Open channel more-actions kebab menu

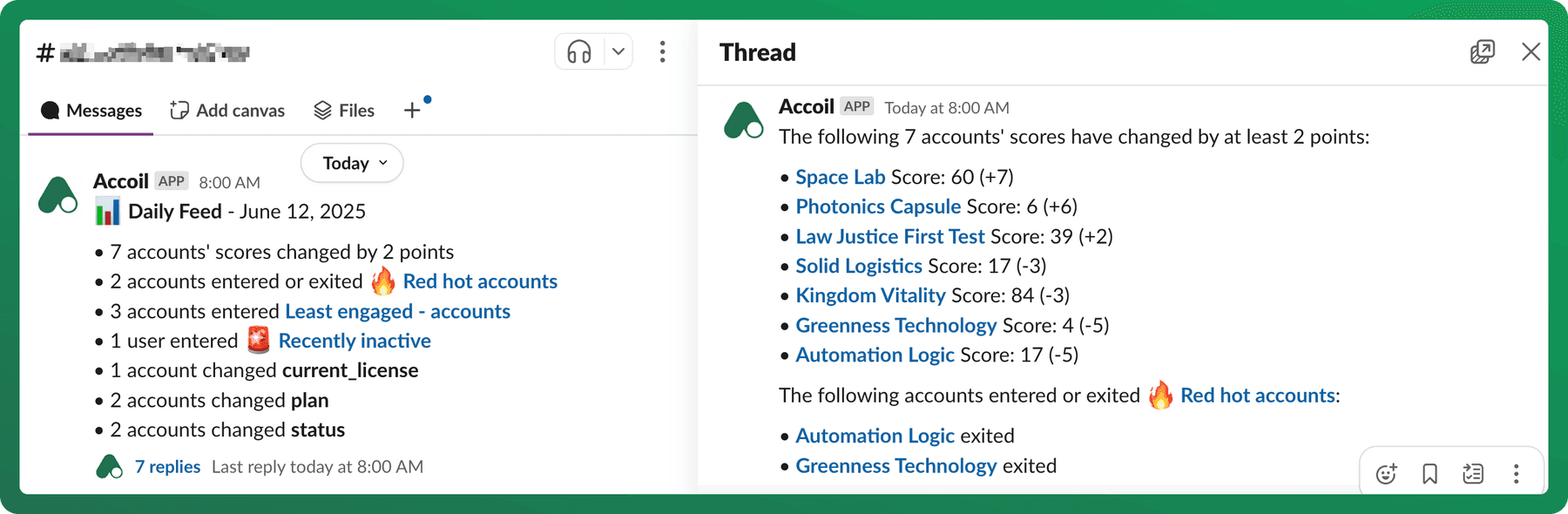663,52
